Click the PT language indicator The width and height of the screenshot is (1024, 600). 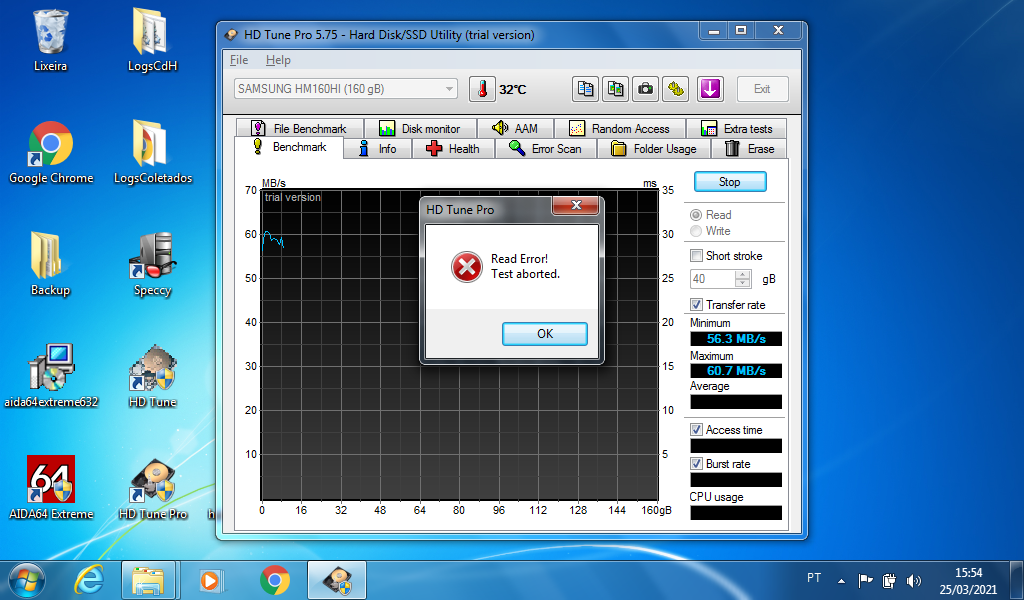pyautogui.click(x=814, y=578)
